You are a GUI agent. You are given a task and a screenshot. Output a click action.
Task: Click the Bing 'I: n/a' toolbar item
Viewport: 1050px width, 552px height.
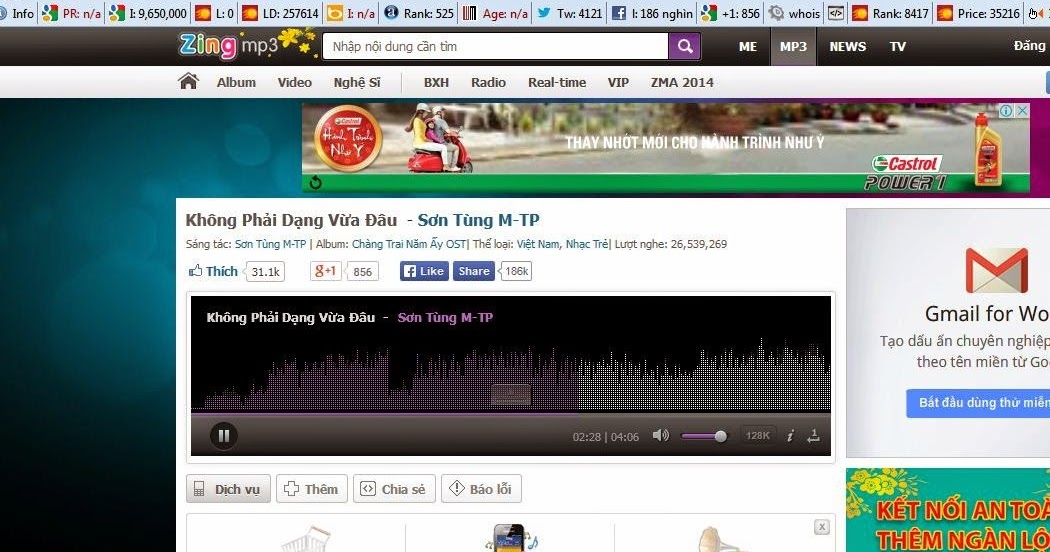pos(351,13)
